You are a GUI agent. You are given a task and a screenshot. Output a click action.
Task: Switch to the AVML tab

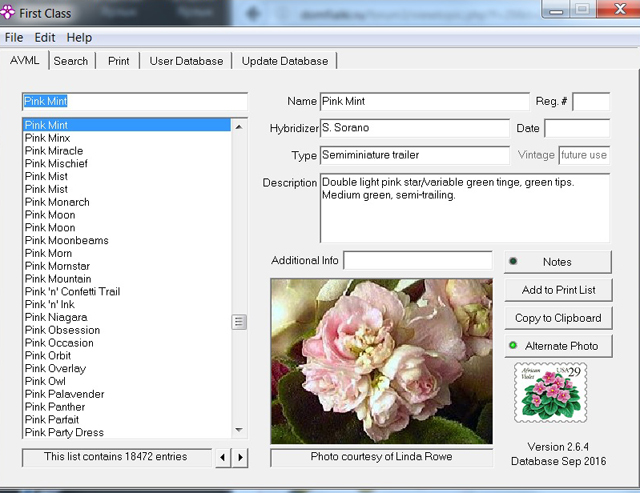pos(24,60)
